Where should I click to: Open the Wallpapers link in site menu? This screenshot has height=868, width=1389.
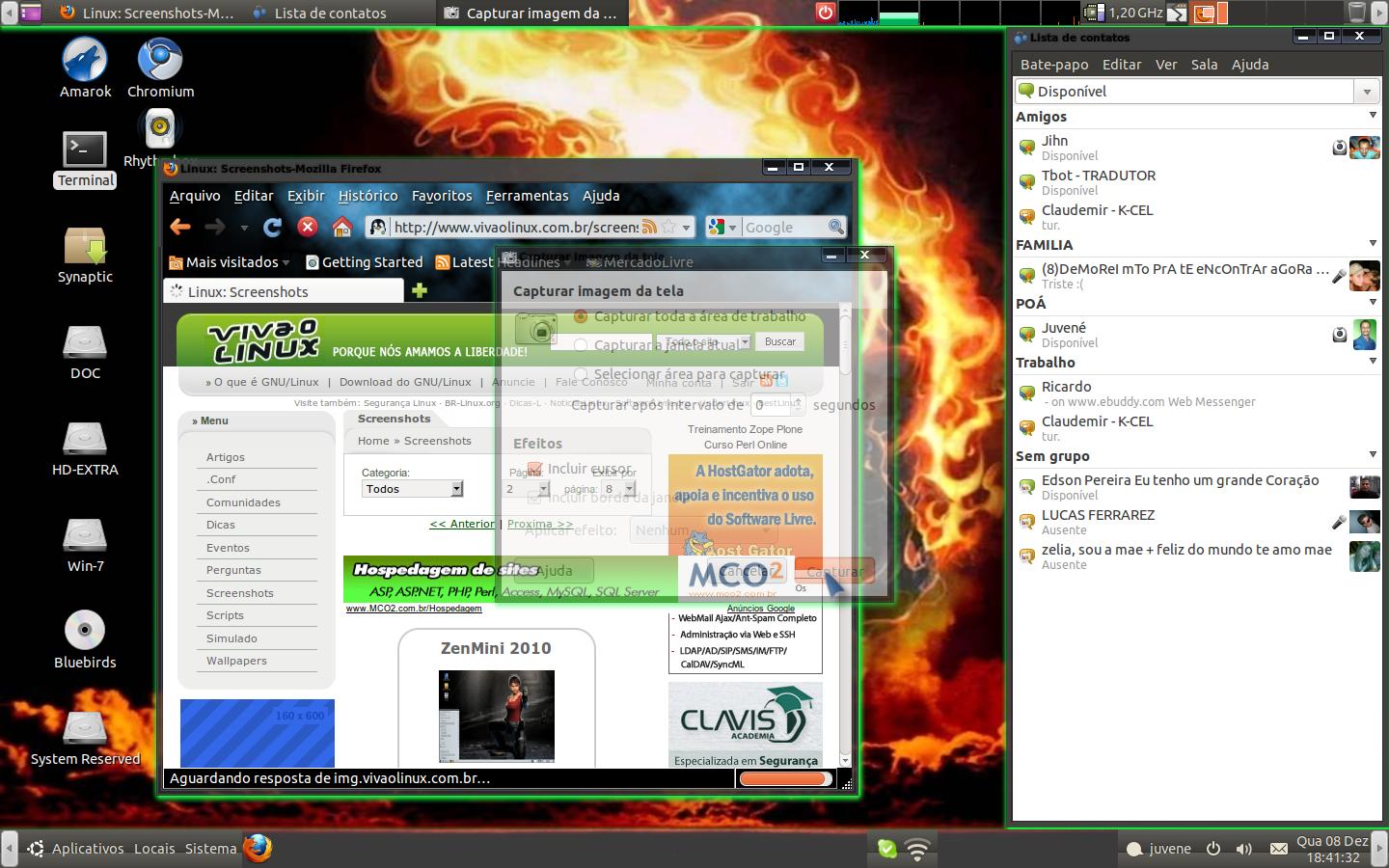point(236,661)
